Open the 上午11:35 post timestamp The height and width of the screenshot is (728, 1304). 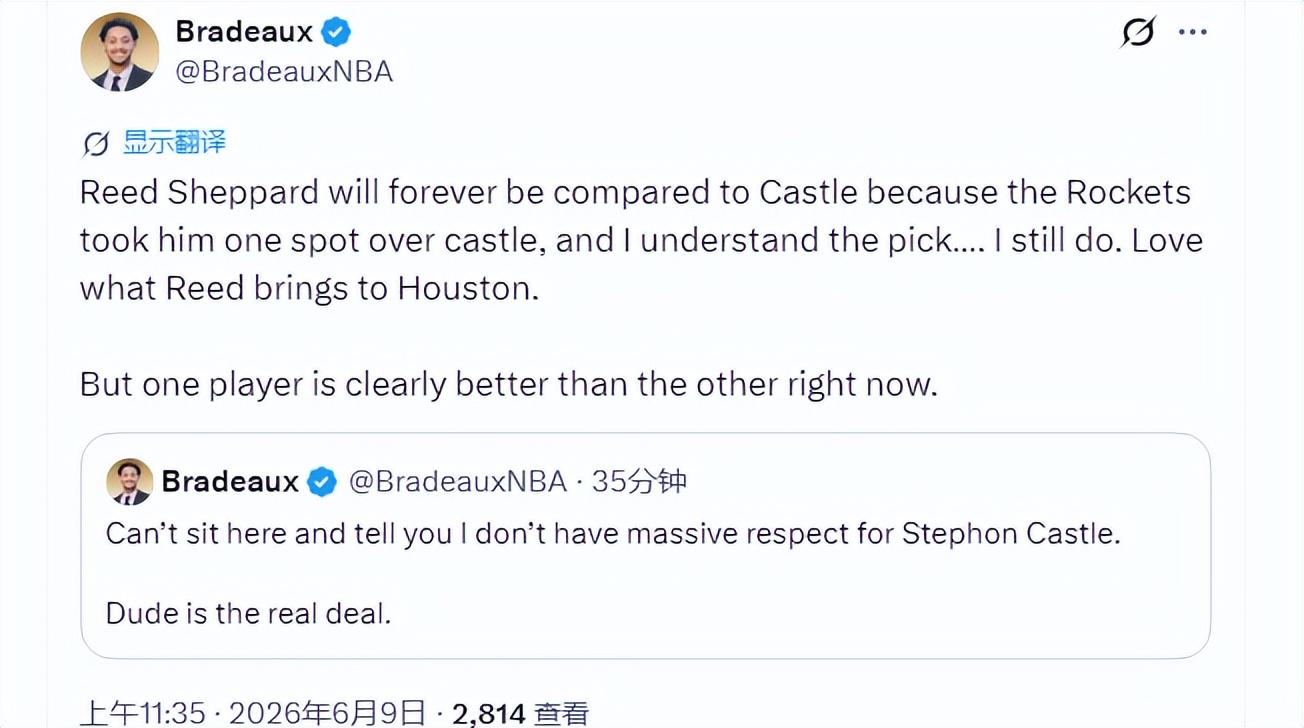[x=142, y=713]
